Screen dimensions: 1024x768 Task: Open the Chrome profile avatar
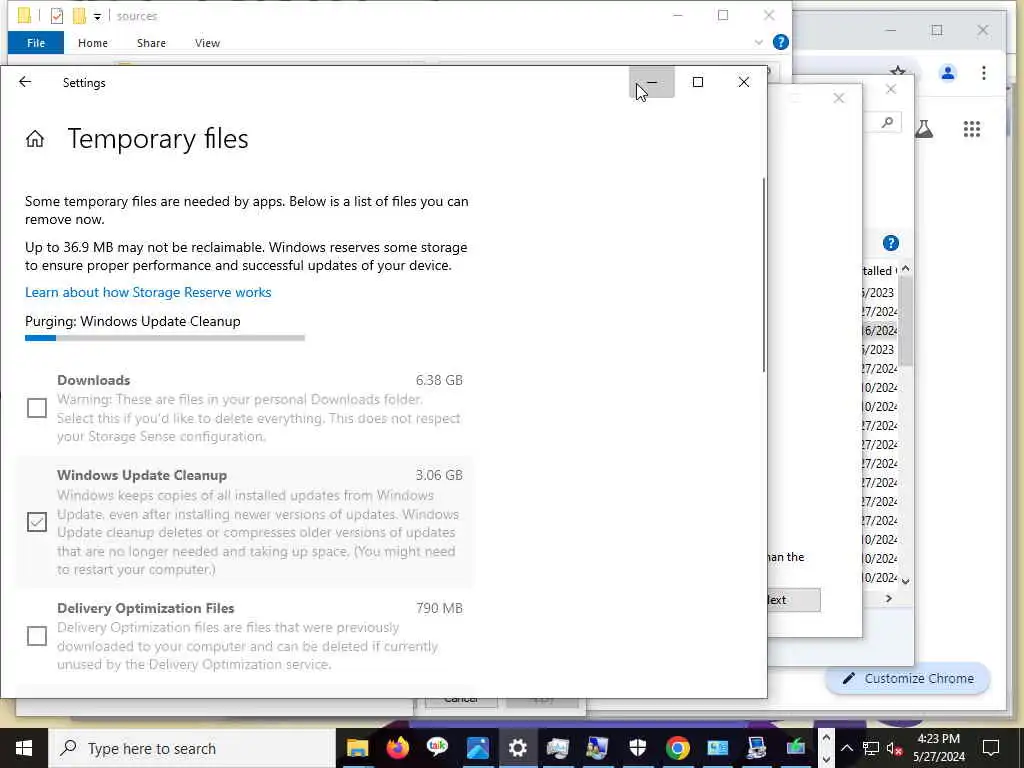pyautogui.click(x=948, y=72)
